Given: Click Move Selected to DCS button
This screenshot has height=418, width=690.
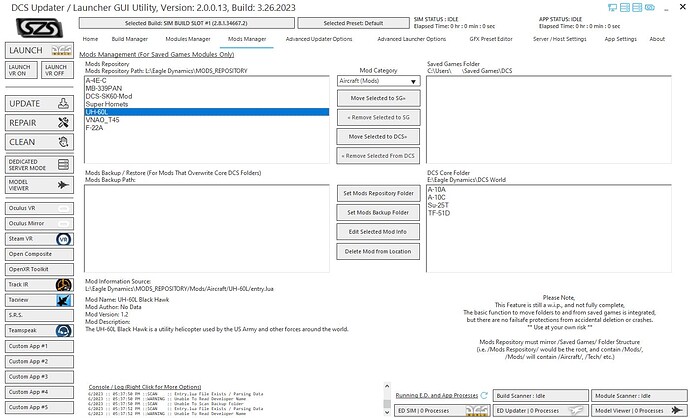Looking at the screenshot, I should pos(378,136).
